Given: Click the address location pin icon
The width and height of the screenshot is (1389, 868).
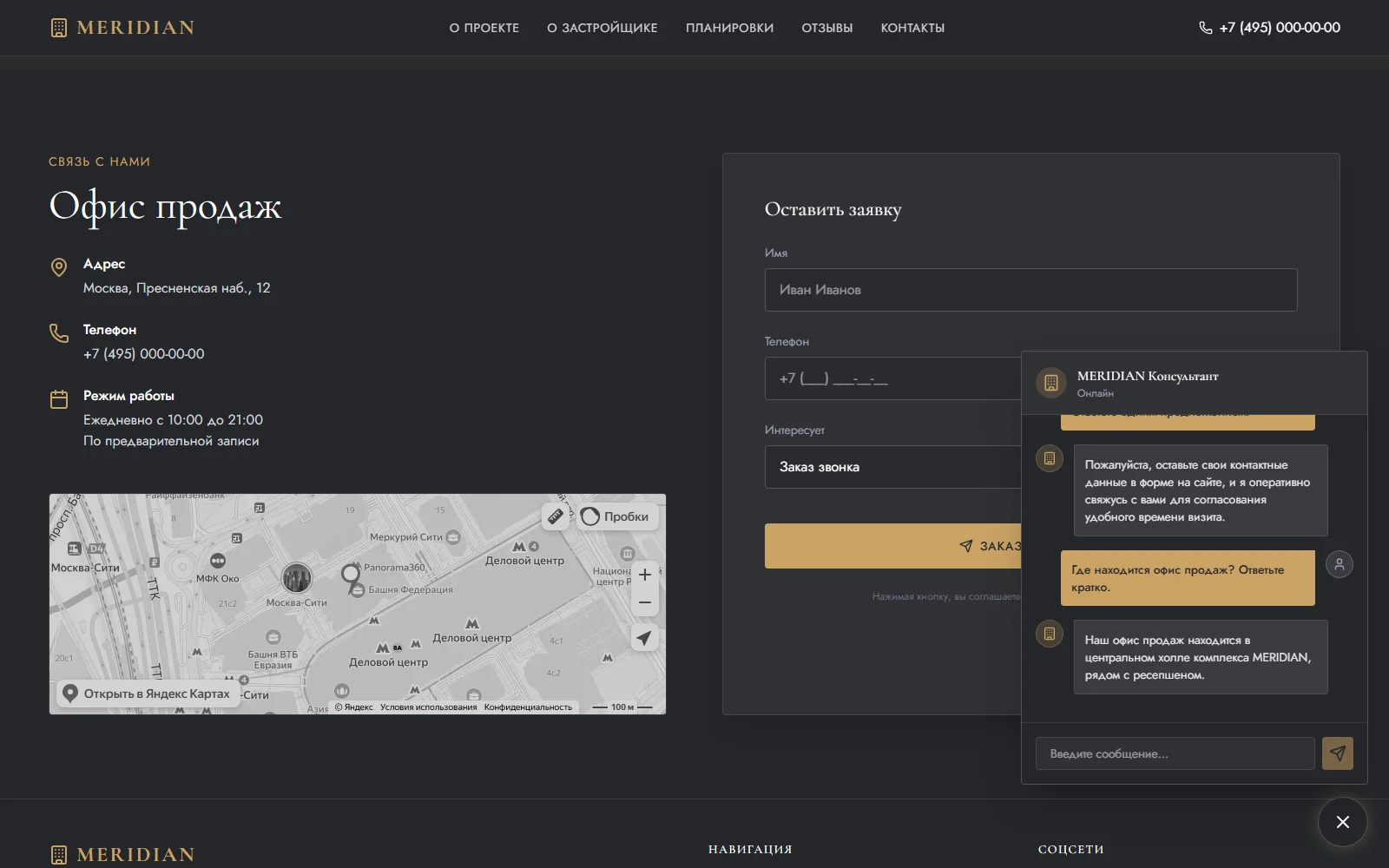Looking at the screenshot, I should coord(59,267).
